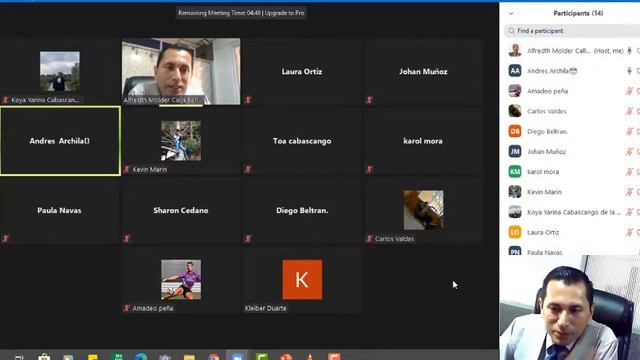Click muted mic icon beside Carlos Valdes name
Image resolution: width=640 pixels, height=360 pixels.
point(369,238)
